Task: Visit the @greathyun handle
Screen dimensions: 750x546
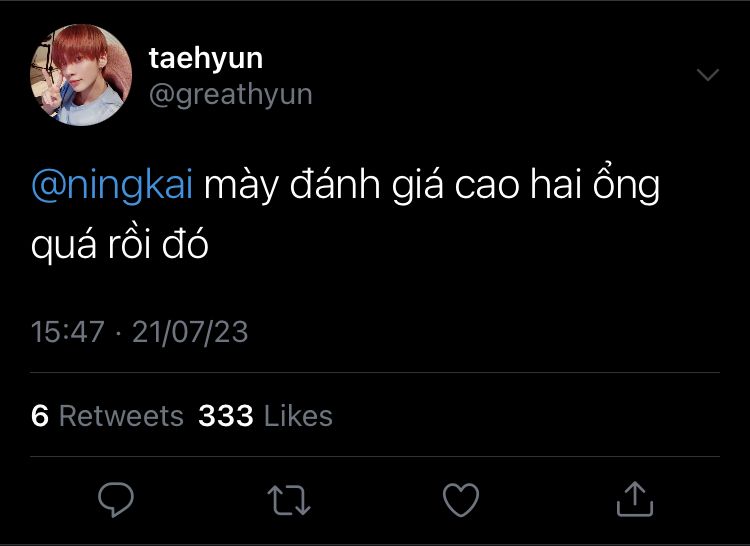Action: 230,94
